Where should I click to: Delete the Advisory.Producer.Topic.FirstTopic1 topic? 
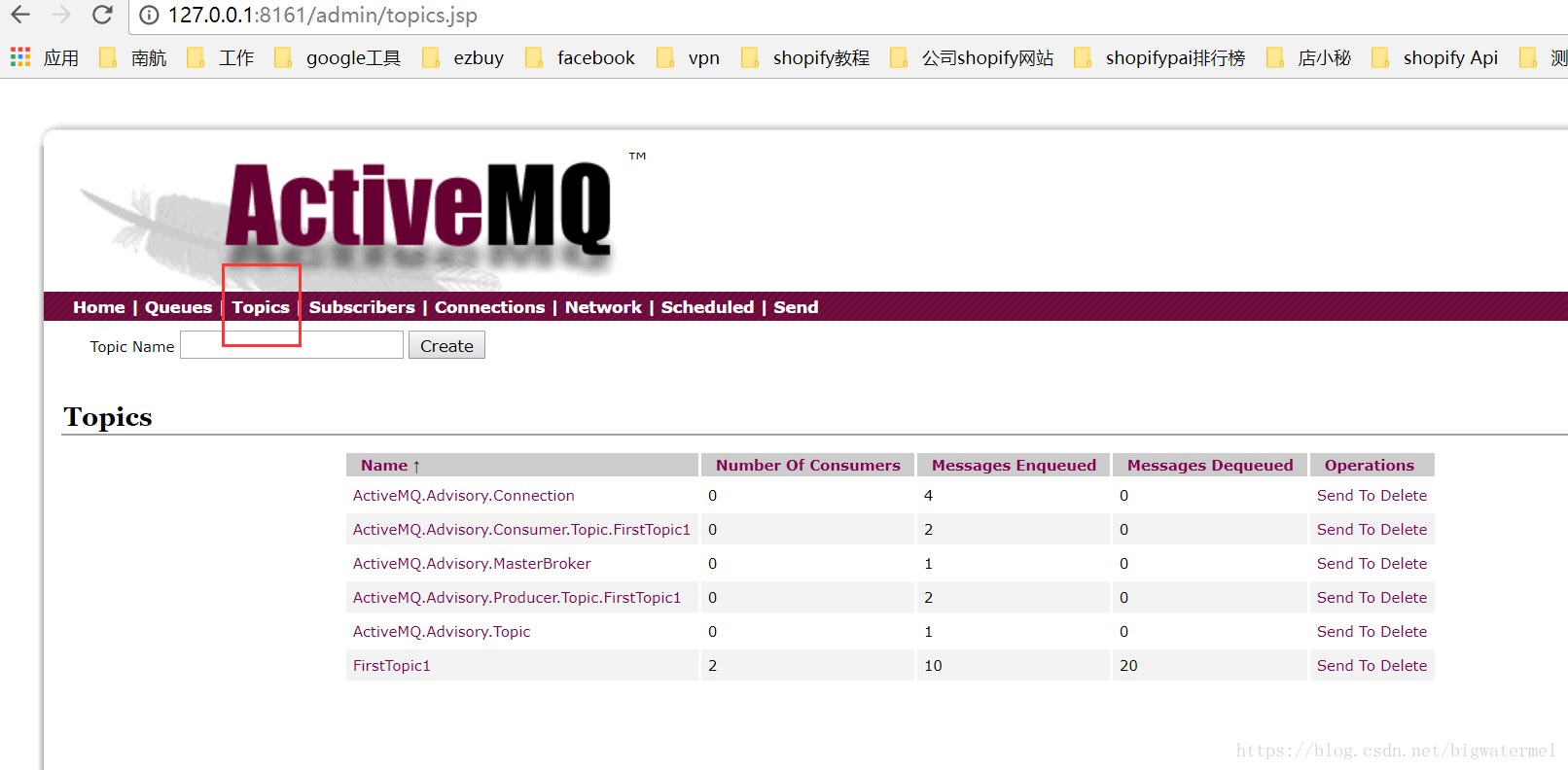point(1404,597)
